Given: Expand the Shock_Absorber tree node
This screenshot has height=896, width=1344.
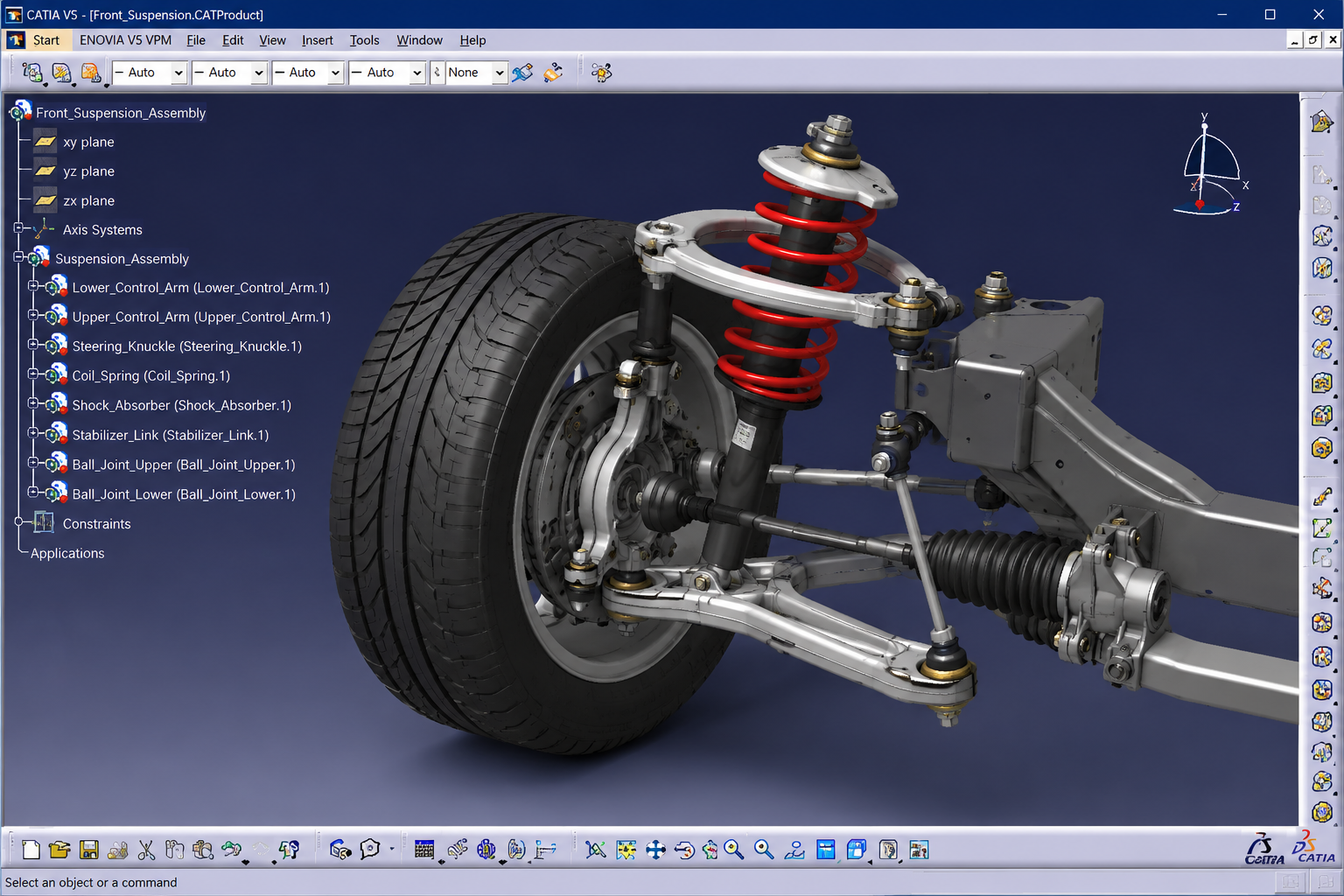Looking at the screenshot, I should pyautogui.click(x=33, y=404).
